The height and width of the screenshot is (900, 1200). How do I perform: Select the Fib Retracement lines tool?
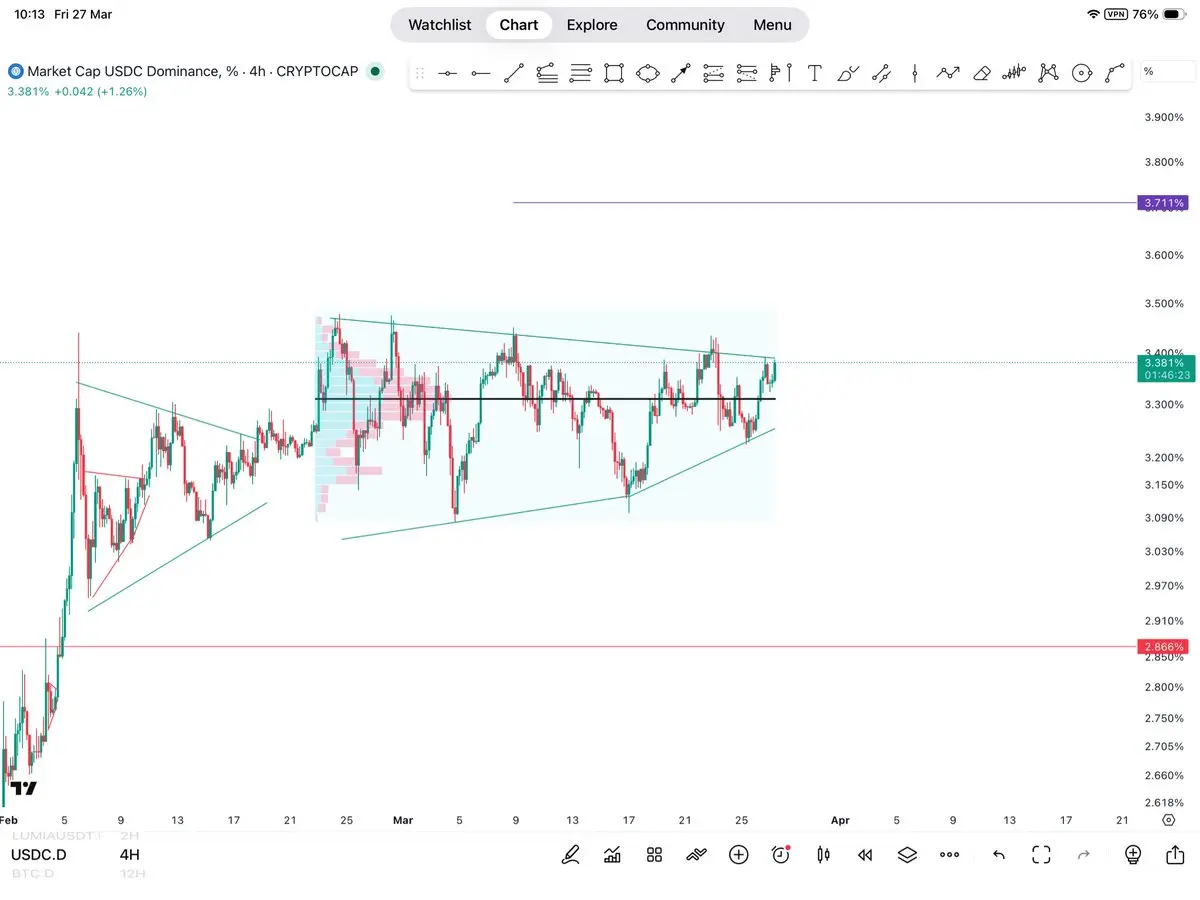click(x=581, y=73)
